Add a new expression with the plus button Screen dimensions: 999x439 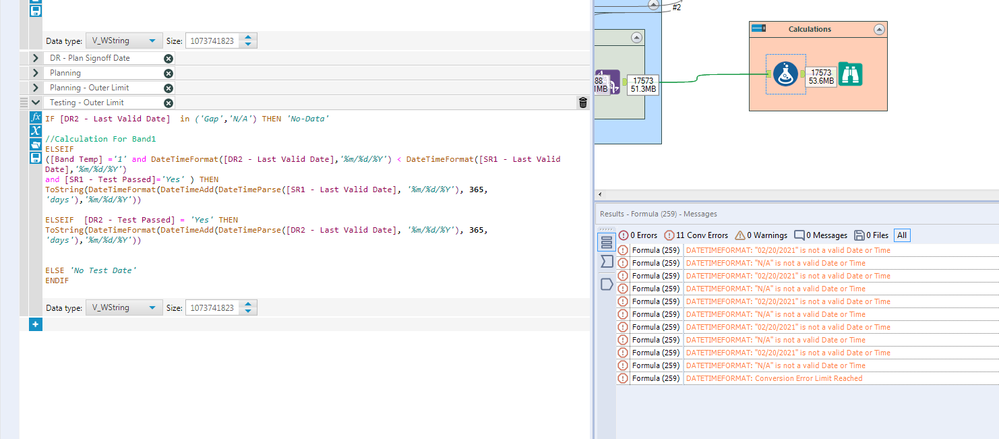click(36, 324)
